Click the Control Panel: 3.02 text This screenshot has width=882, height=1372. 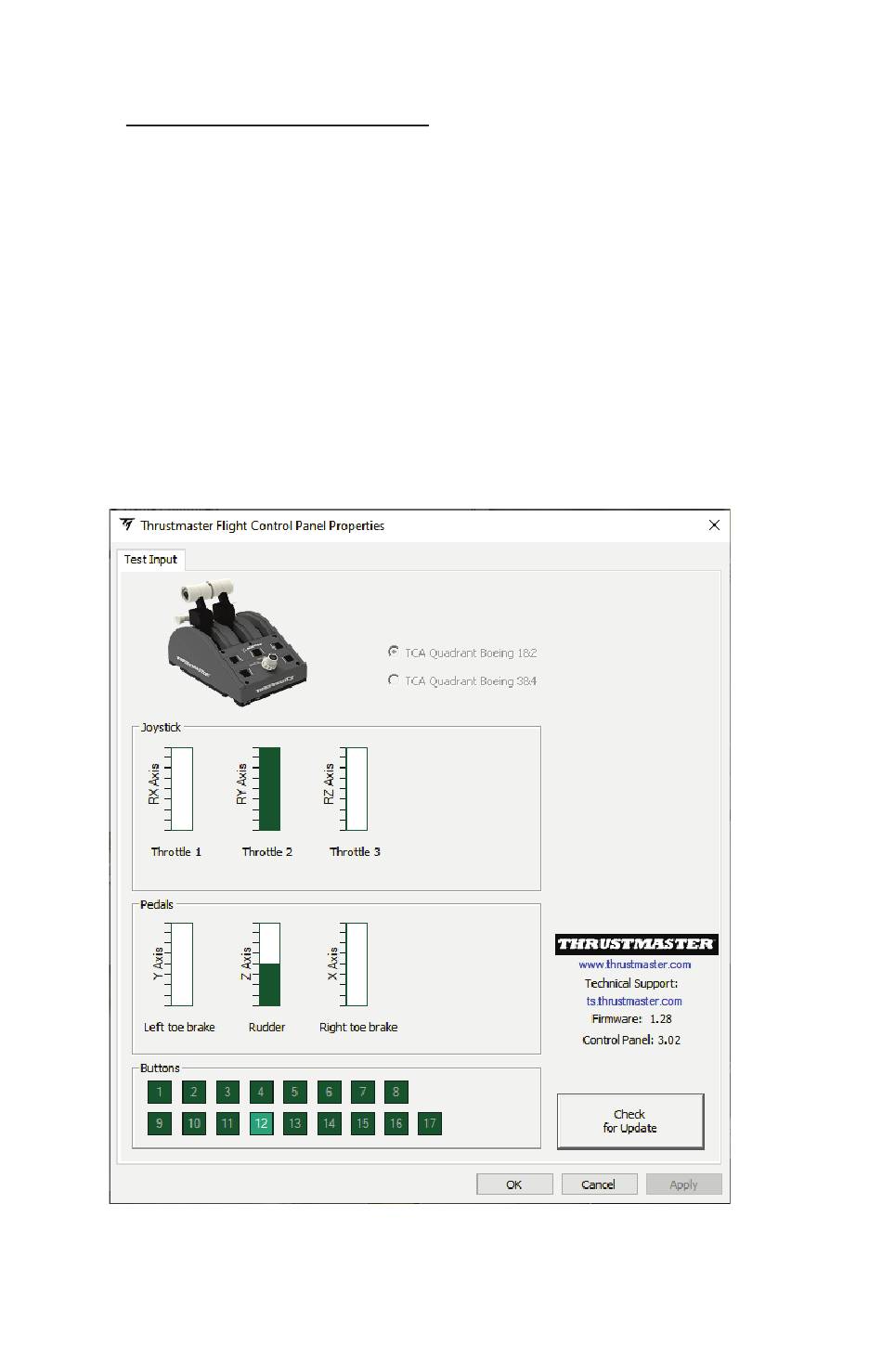click(x=631, y=1040)
